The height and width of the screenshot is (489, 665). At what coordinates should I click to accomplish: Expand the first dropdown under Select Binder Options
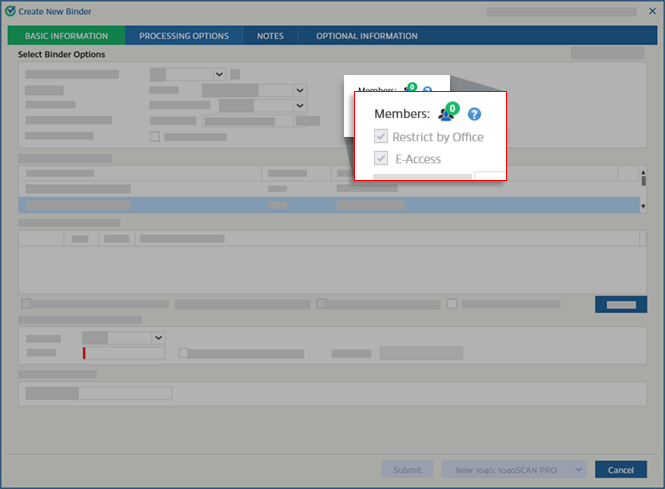click(x=218, y=74)
